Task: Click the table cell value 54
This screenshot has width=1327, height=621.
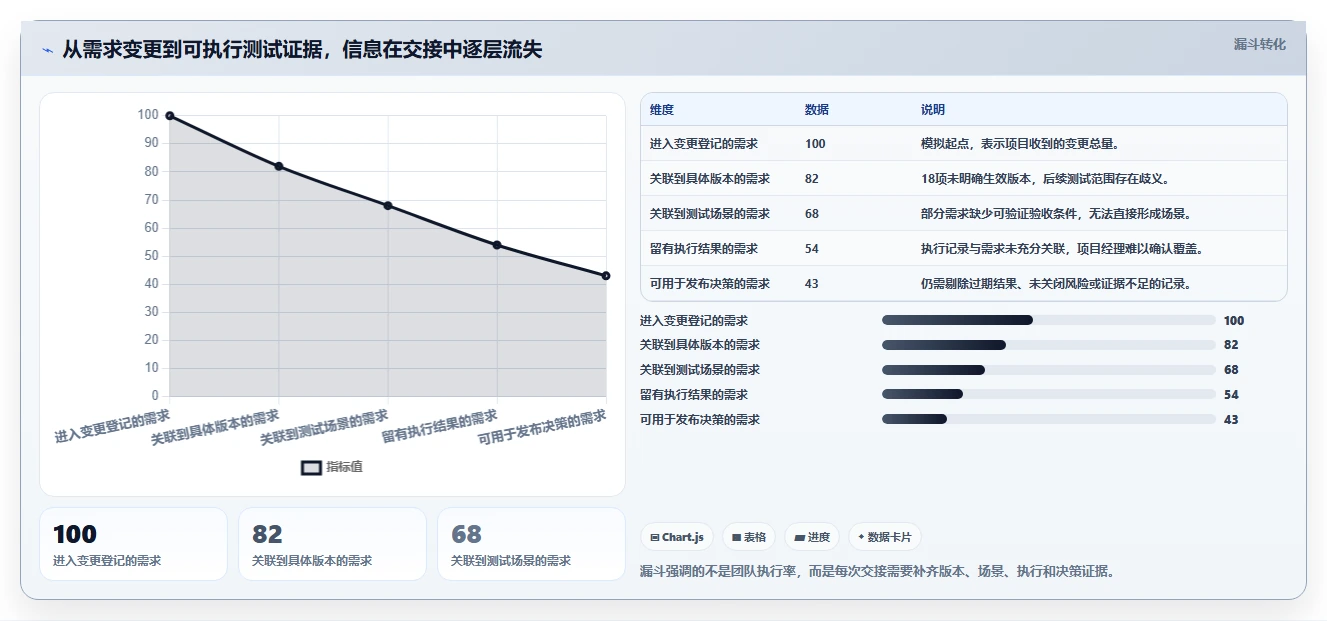Action: pos(812,249)
